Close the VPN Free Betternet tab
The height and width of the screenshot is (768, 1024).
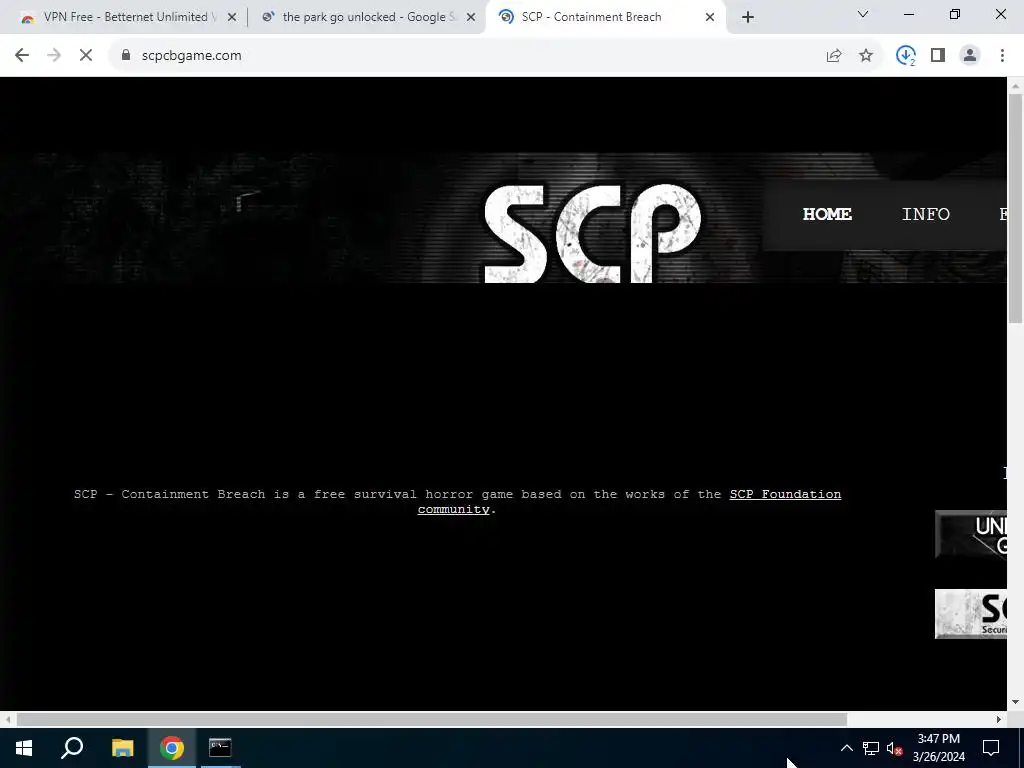[x=232, y=18]
